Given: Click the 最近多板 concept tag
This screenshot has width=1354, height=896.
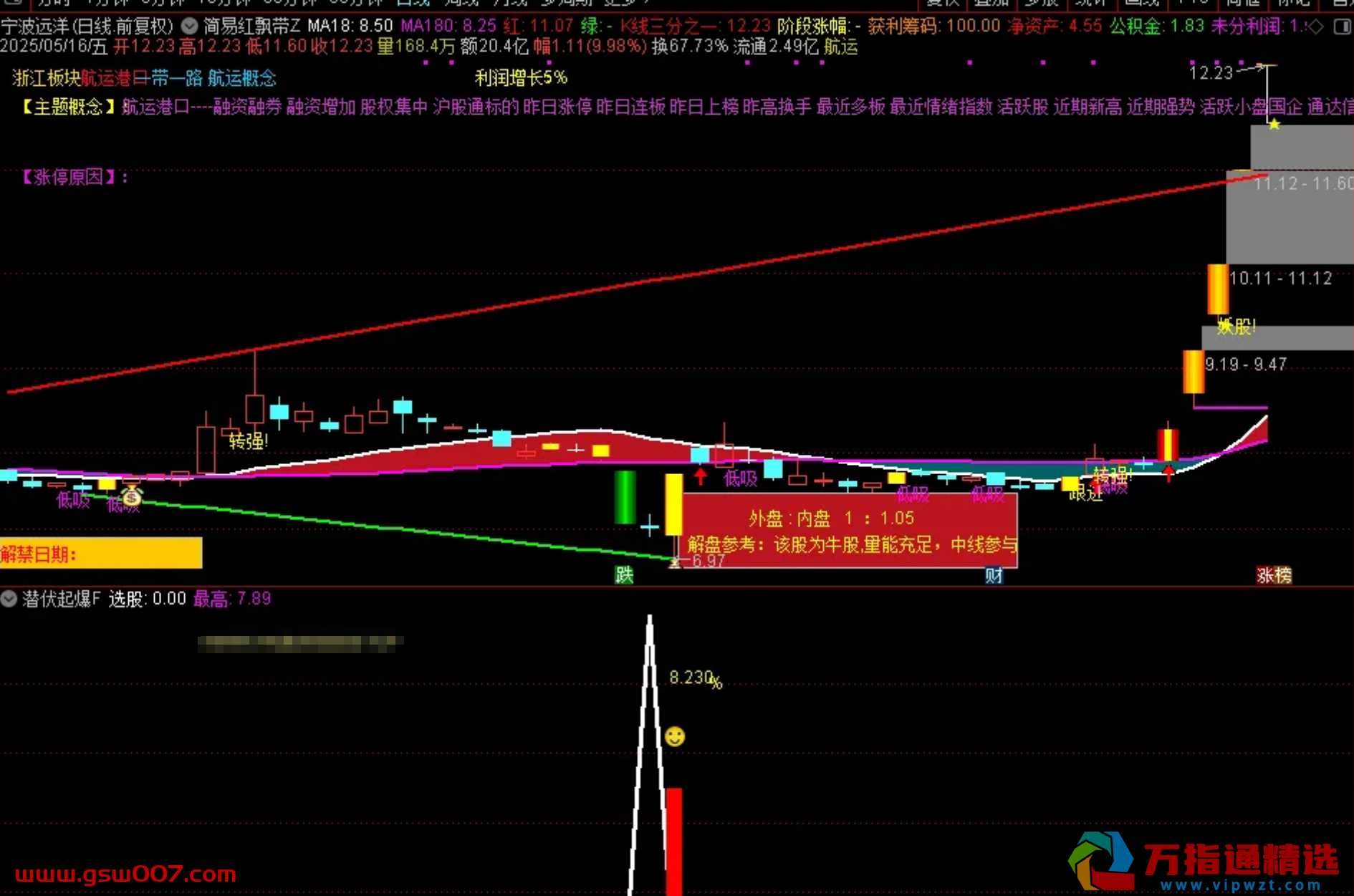Looking at the screenshot, I should tap(851, 107).
